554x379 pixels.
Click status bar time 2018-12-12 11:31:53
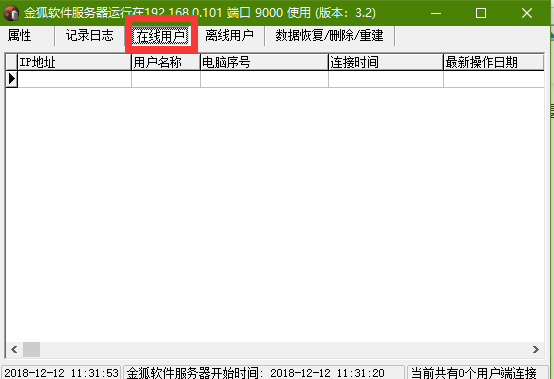coord(61,373)
